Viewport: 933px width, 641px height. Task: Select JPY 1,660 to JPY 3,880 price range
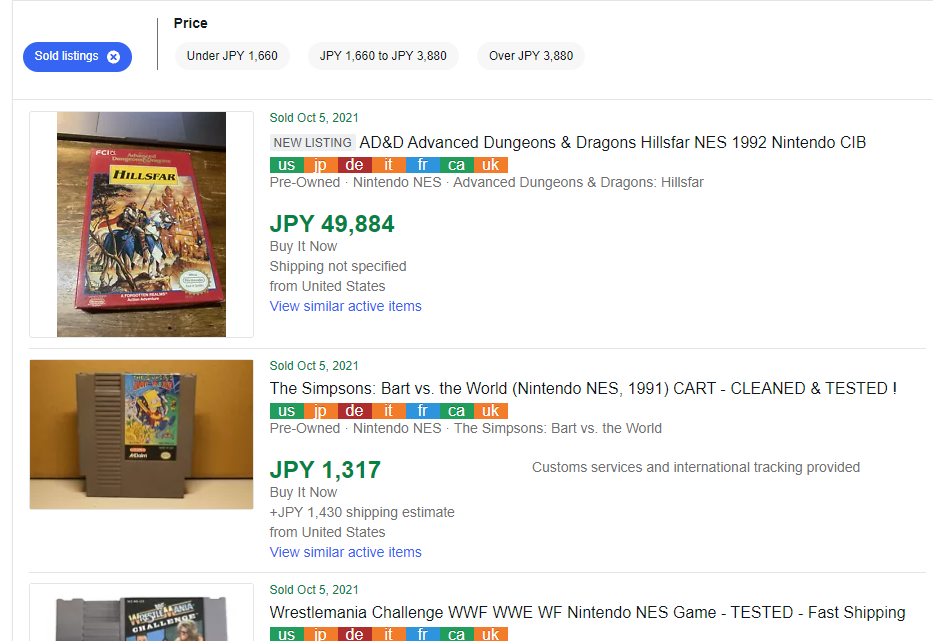point(383,56)
